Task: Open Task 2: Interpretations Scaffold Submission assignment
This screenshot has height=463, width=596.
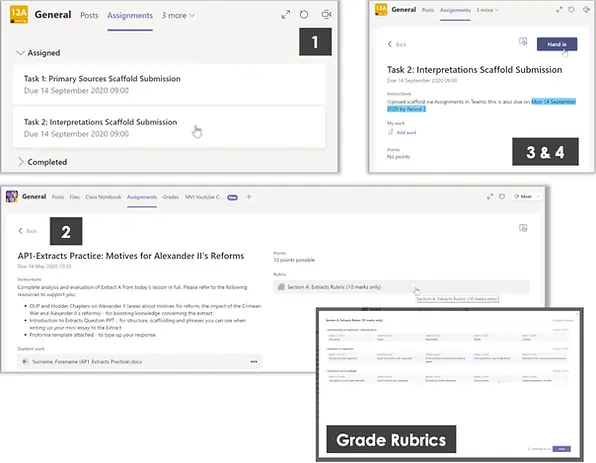Action: coord(169,127)
